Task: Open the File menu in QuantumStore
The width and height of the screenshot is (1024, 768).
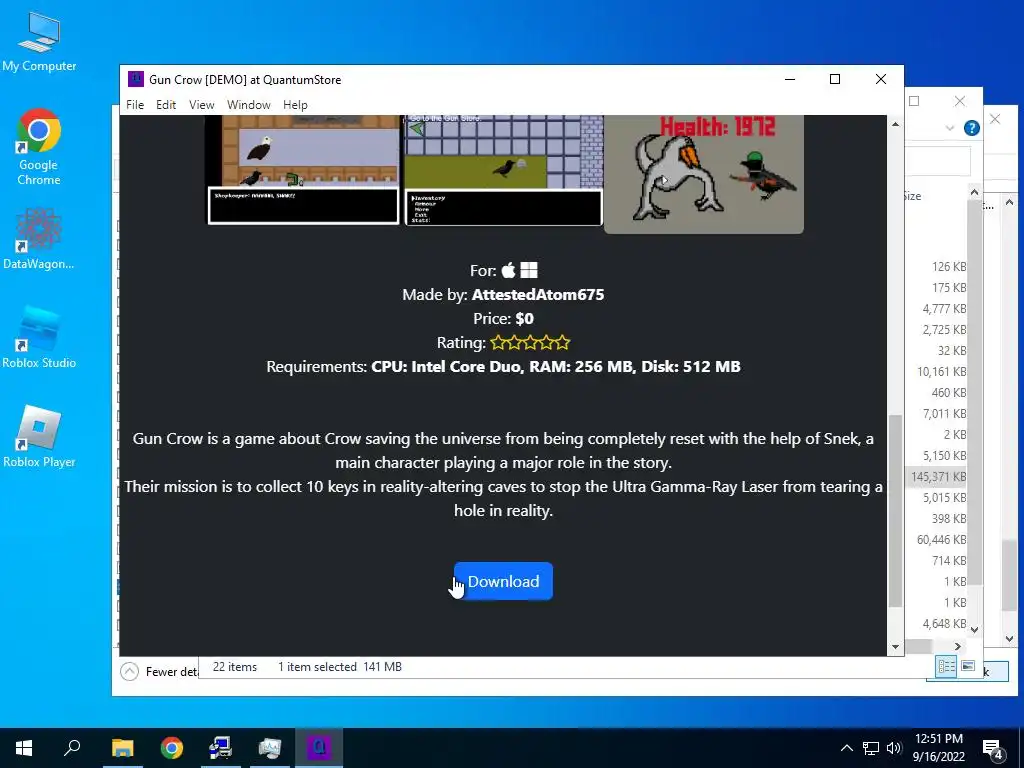Action: pos(135,104)
